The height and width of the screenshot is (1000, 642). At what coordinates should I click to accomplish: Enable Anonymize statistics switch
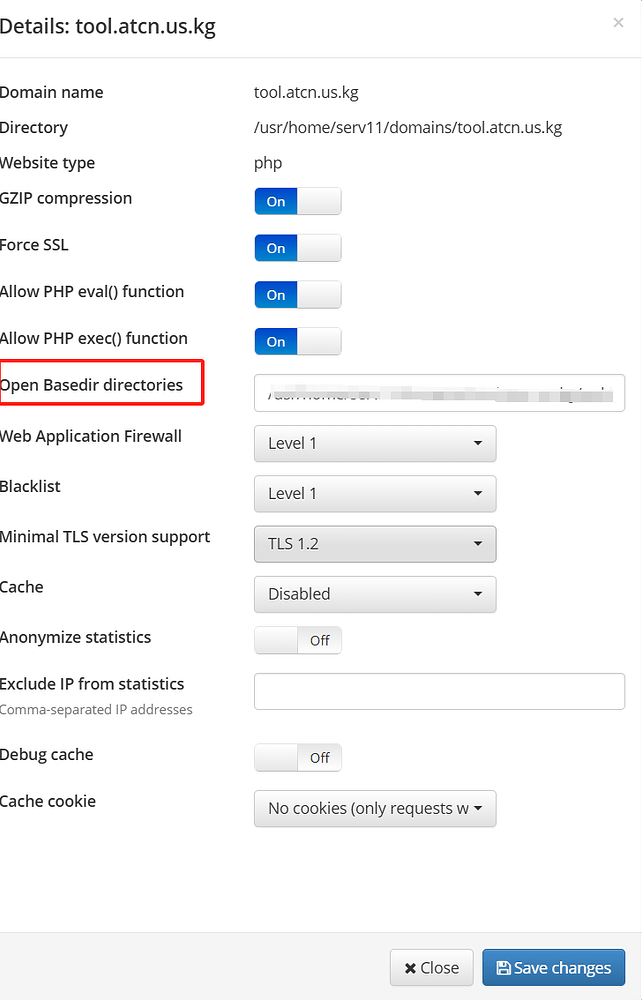(298, 640)
